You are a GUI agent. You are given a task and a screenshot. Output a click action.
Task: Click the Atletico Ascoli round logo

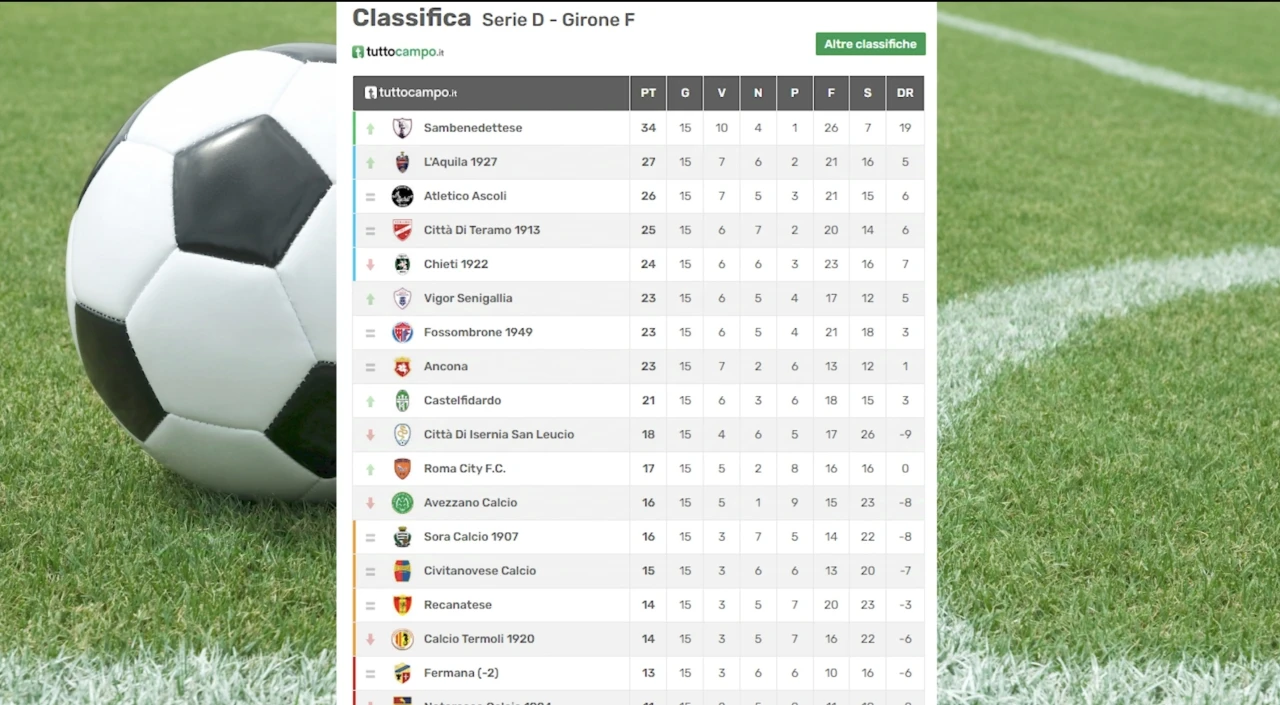pos(402,196)
